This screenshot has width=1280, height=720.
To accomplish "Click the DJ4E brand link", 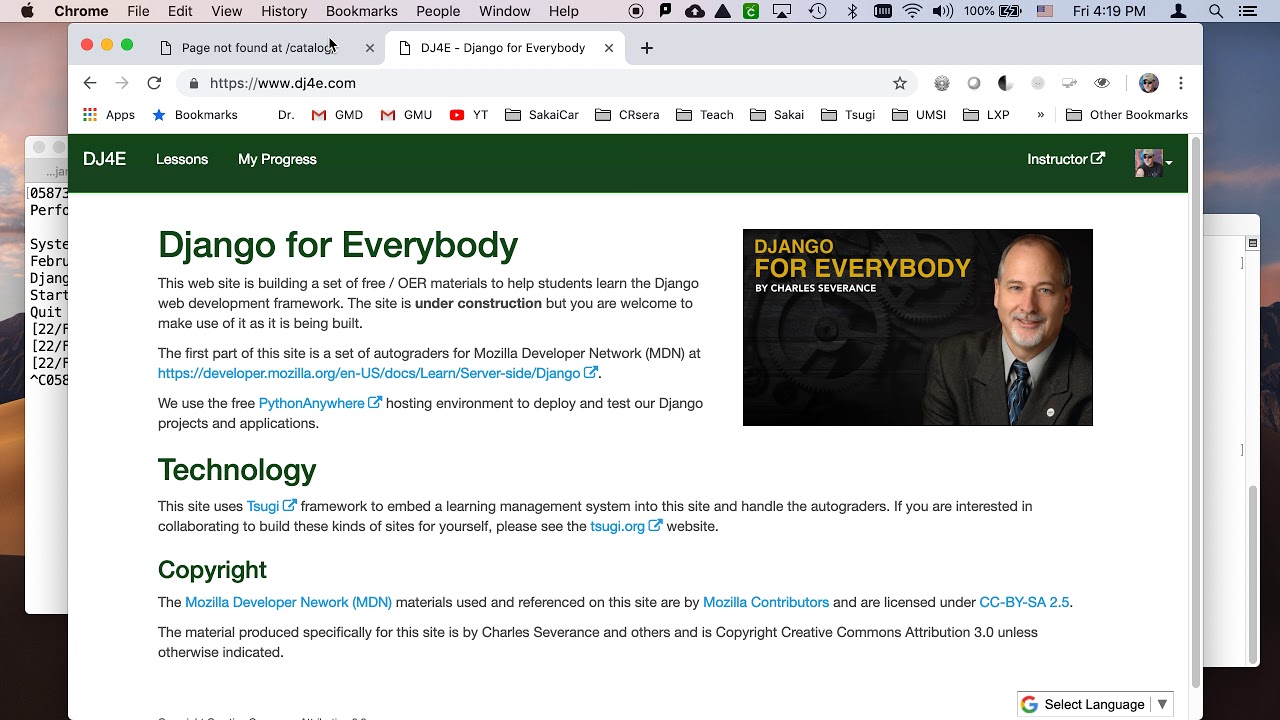I will (x=104, y=159).
